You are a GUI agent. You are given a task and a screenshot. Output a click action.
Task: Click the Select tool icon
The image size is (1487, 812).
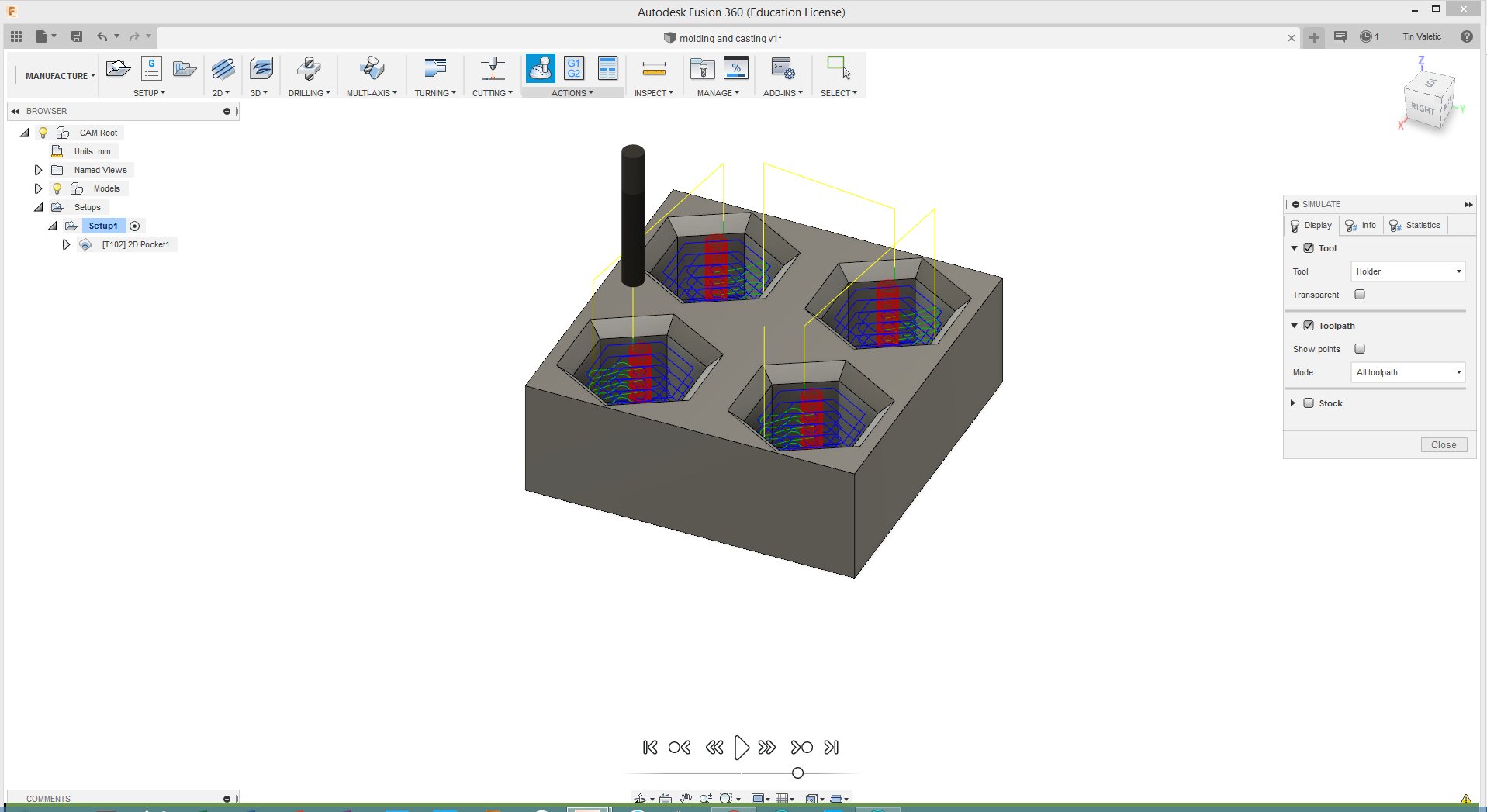(839, 67)
